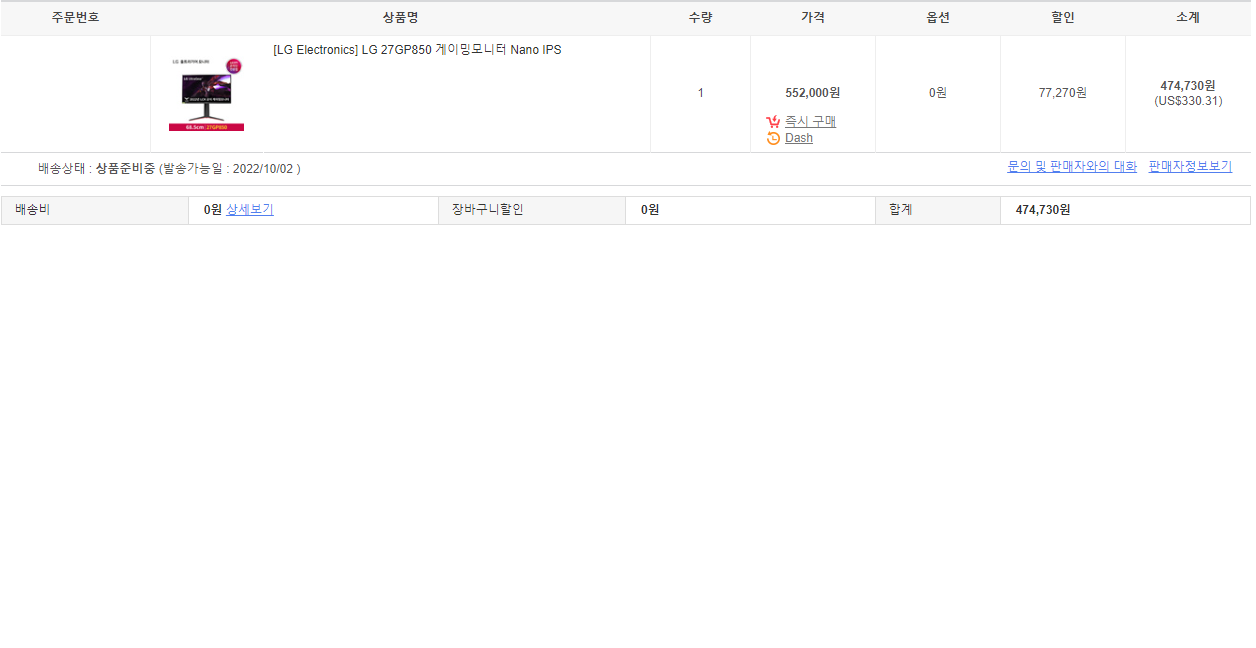Click the 552,000원 price value
This screenshot has height=648, width=1256.
coord(813,93)
